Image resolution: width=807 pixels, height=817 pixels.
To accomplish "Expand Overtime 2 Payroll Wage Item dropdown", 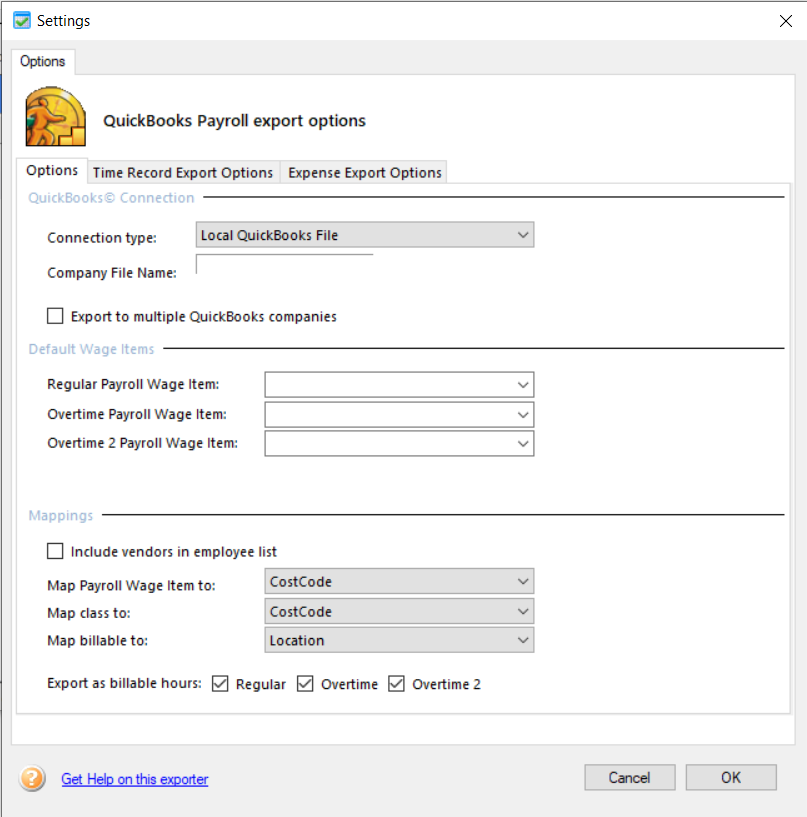I will tap(399, 443).
